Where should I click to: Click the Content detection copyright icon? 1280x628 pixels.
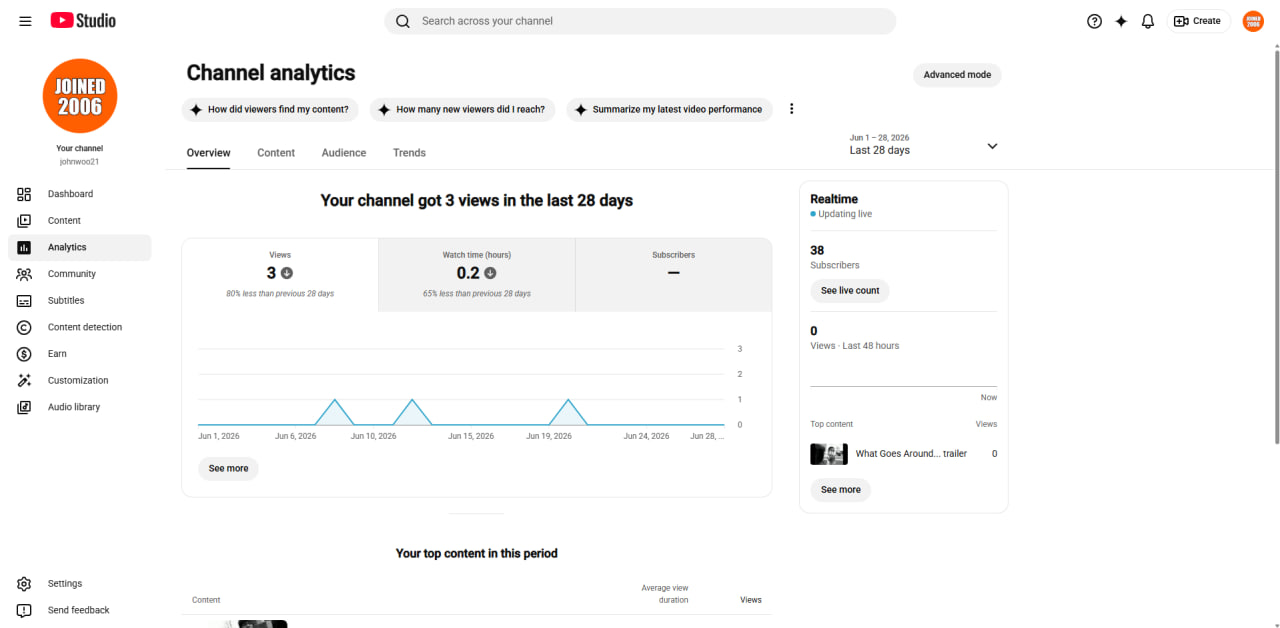coord(24,327)
